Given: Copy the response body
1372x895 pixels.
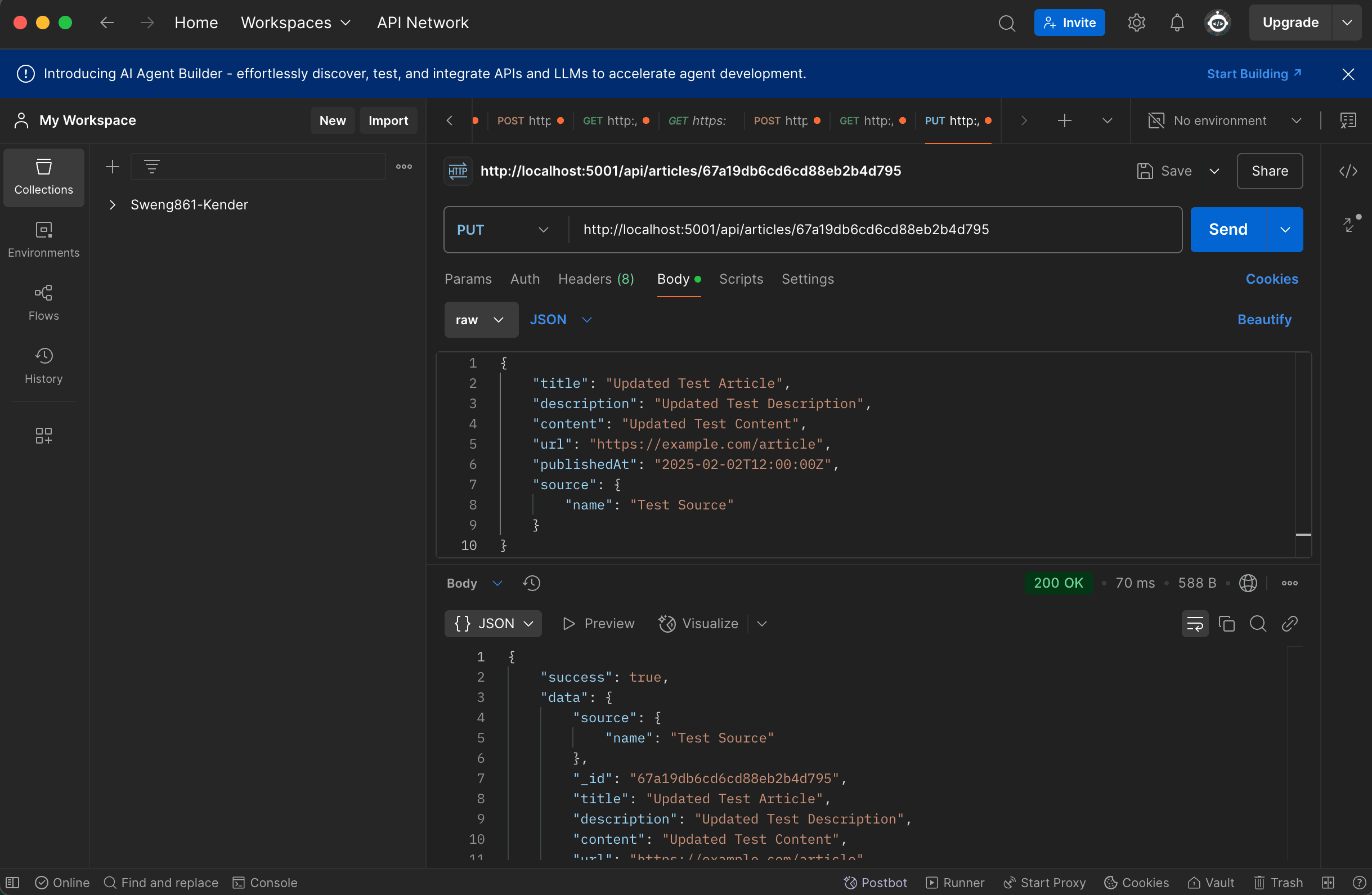Looking at the screenshot, I should click(x=1226, y=623).
